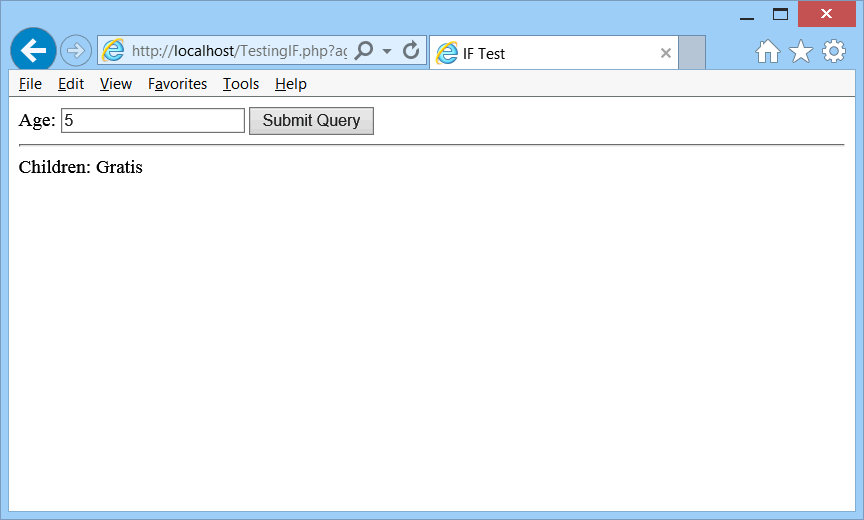The image size is (864, 520).
Task: Select the IF Test tab
Action: coord(553,53)
